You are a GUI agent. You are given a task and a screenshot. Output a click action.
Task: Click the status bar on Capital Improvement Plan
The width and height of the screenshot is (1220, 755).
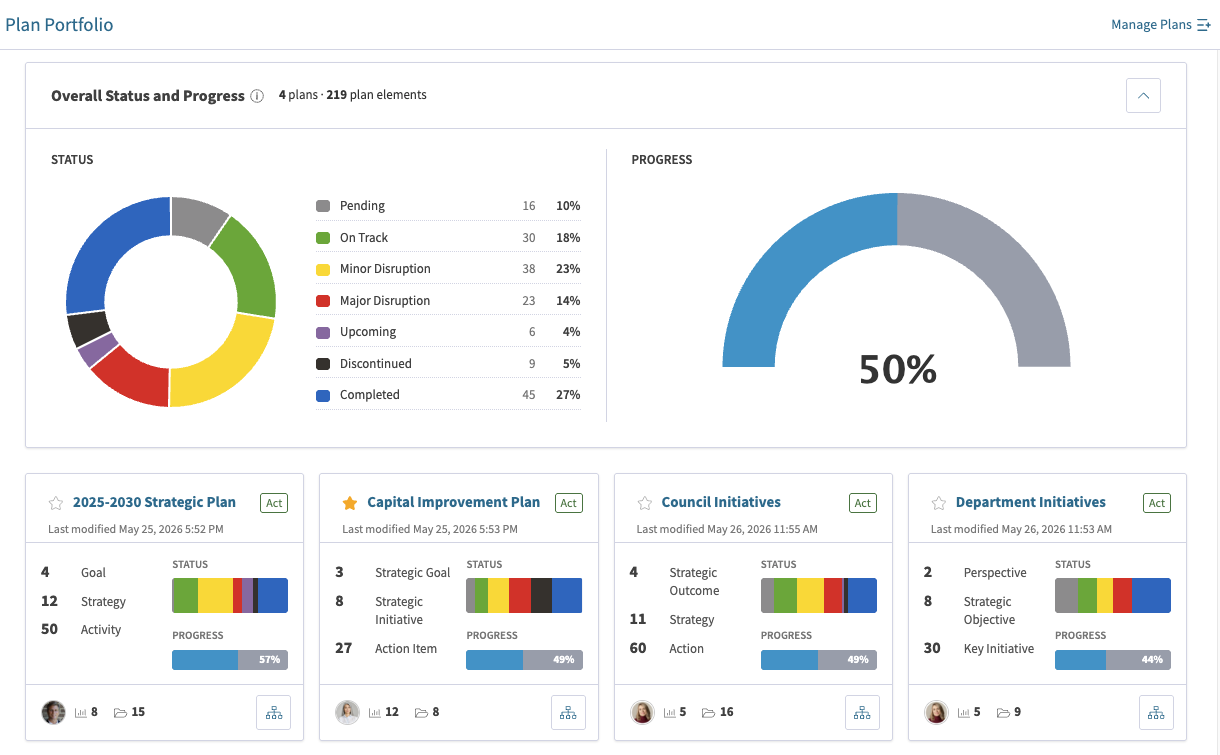point(524,595)
